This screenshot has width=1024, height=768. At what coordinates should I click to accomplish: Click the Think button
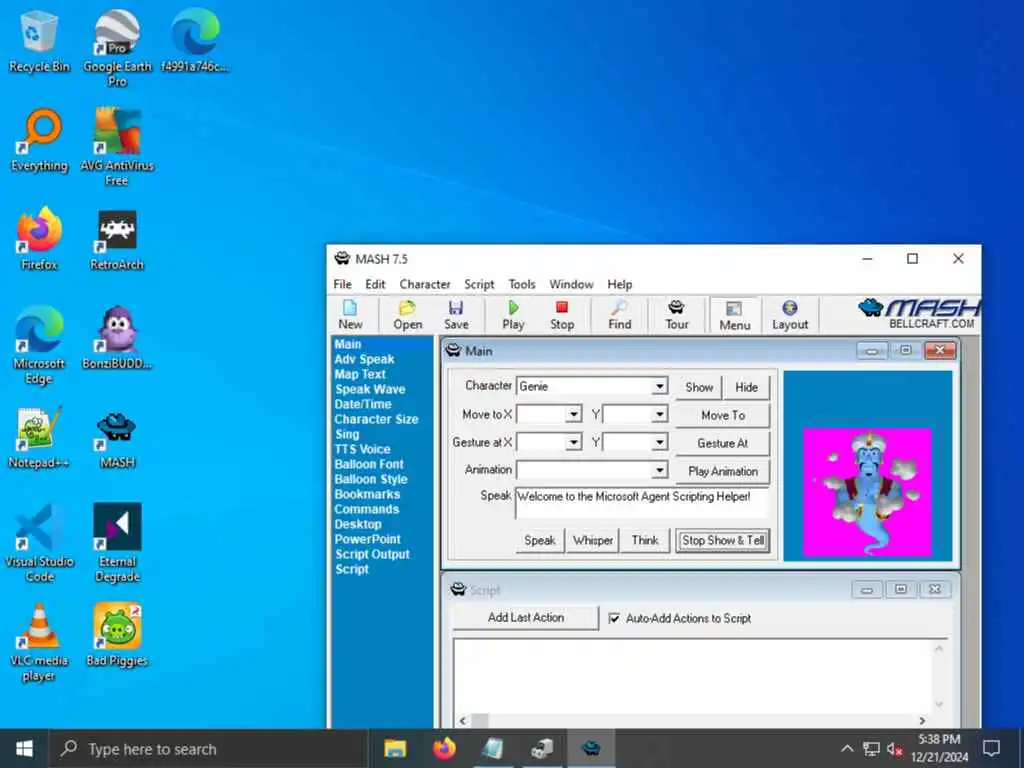[645, 541]
